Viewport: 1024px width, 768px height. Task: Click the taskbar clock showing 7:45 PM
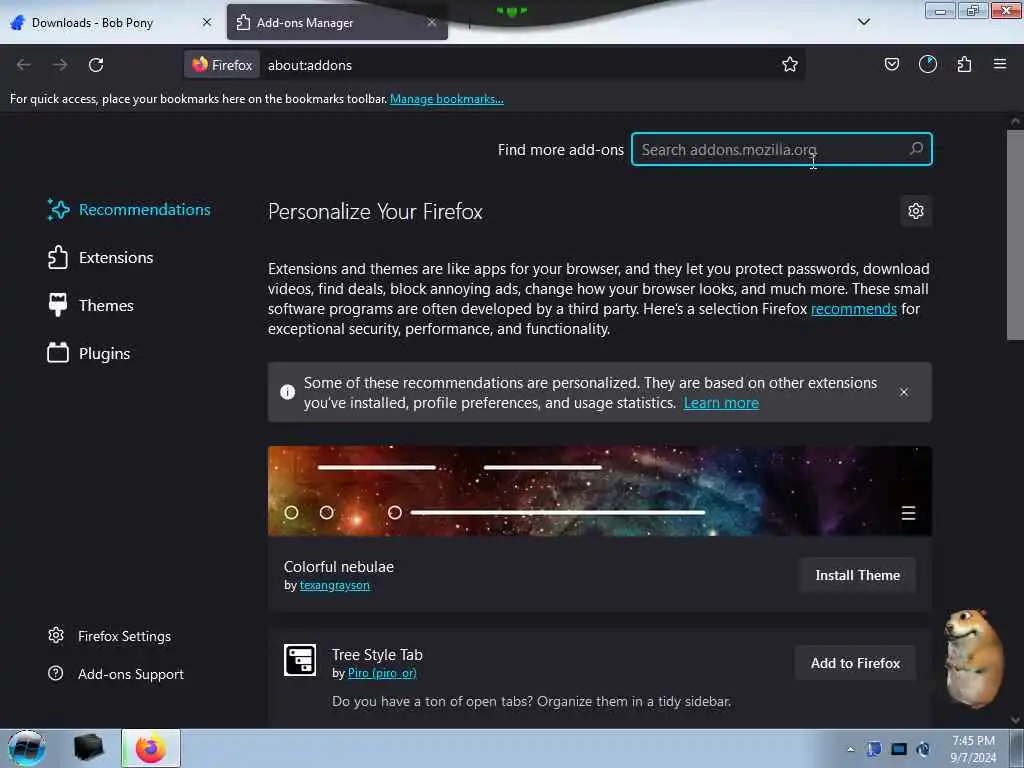point(973,749)
